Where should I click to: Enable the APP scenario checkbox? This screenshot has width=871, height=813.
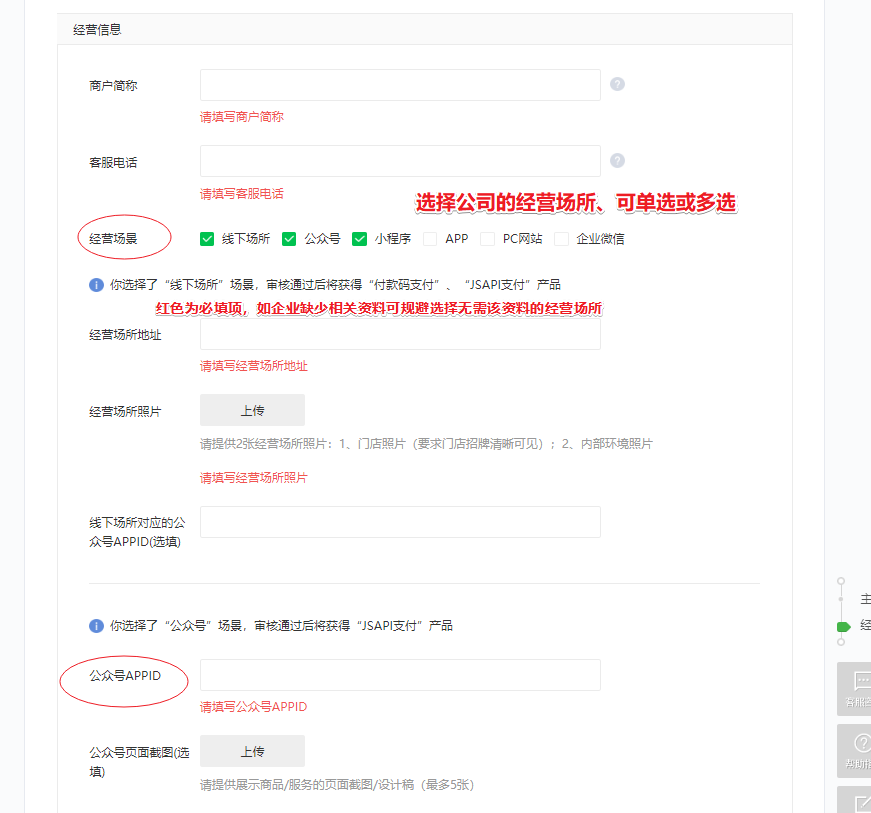pos(430,239)
